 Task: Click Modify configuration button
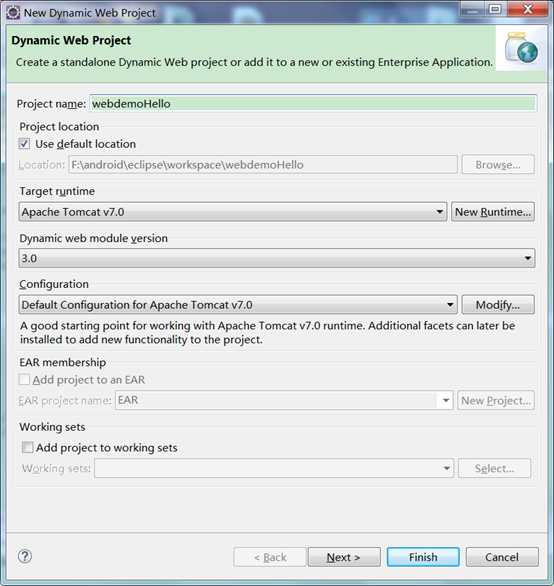pos(498,305)
